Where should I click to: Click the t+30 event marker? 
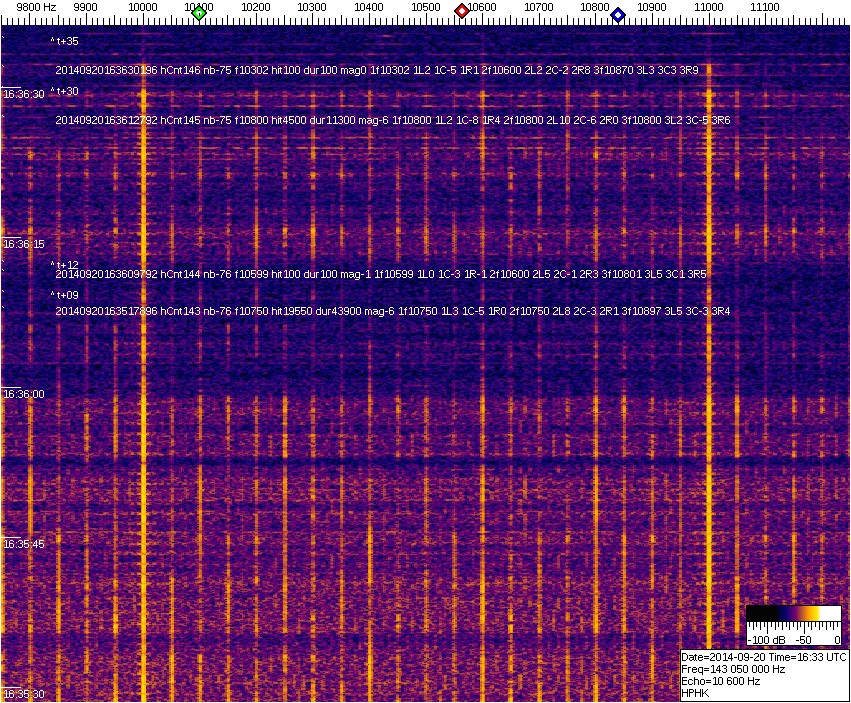65,91
